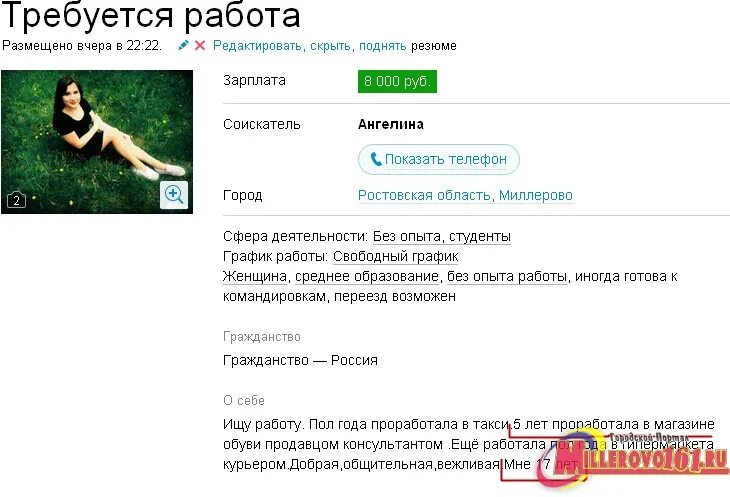The width and height of the screenshot is (730, 497).
Task: Click the applicant name Ангелина
Action: pyautogui.click(x=391, y=124)
